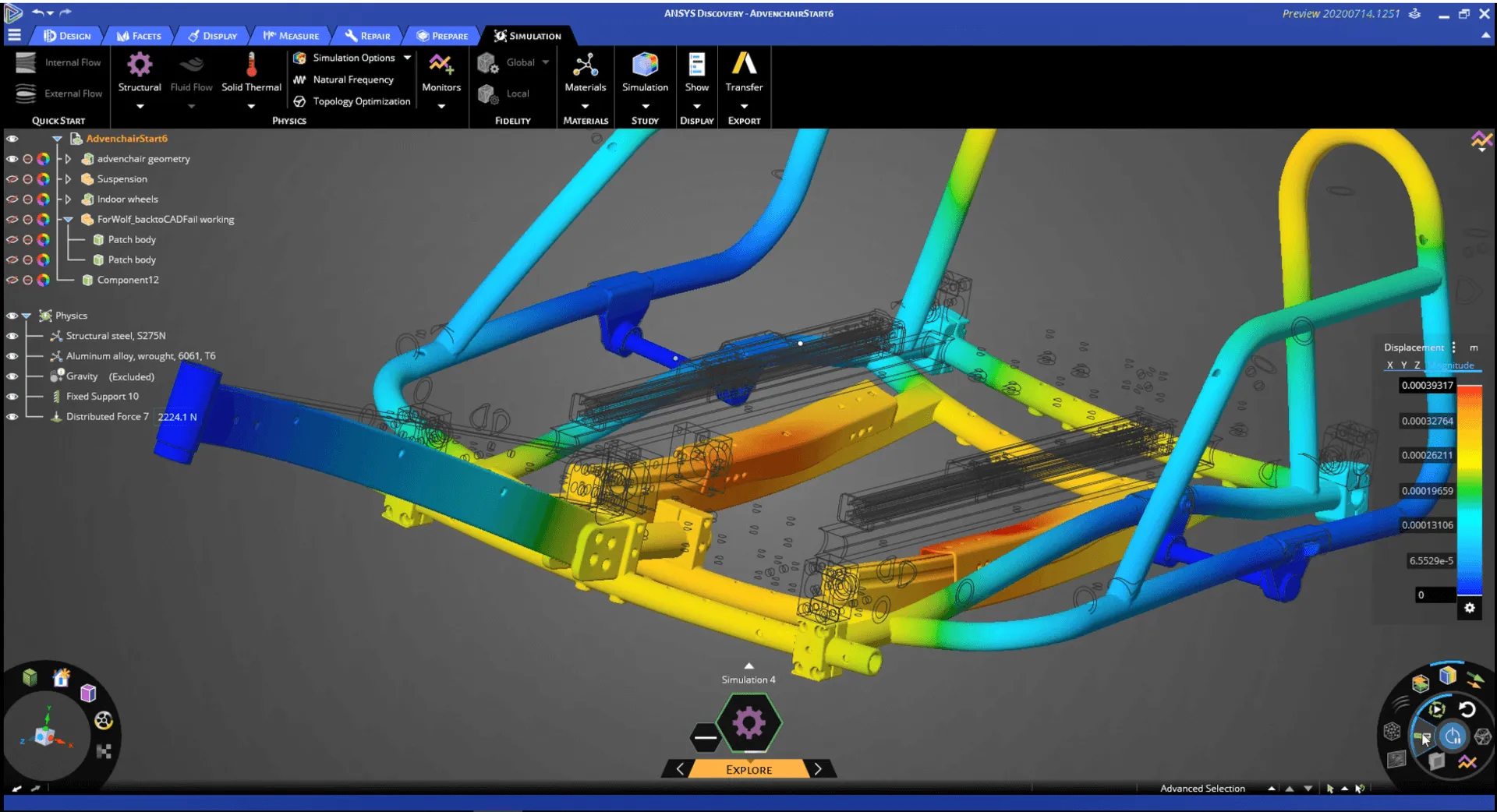Open the hamburger application menu

[14, 35]
